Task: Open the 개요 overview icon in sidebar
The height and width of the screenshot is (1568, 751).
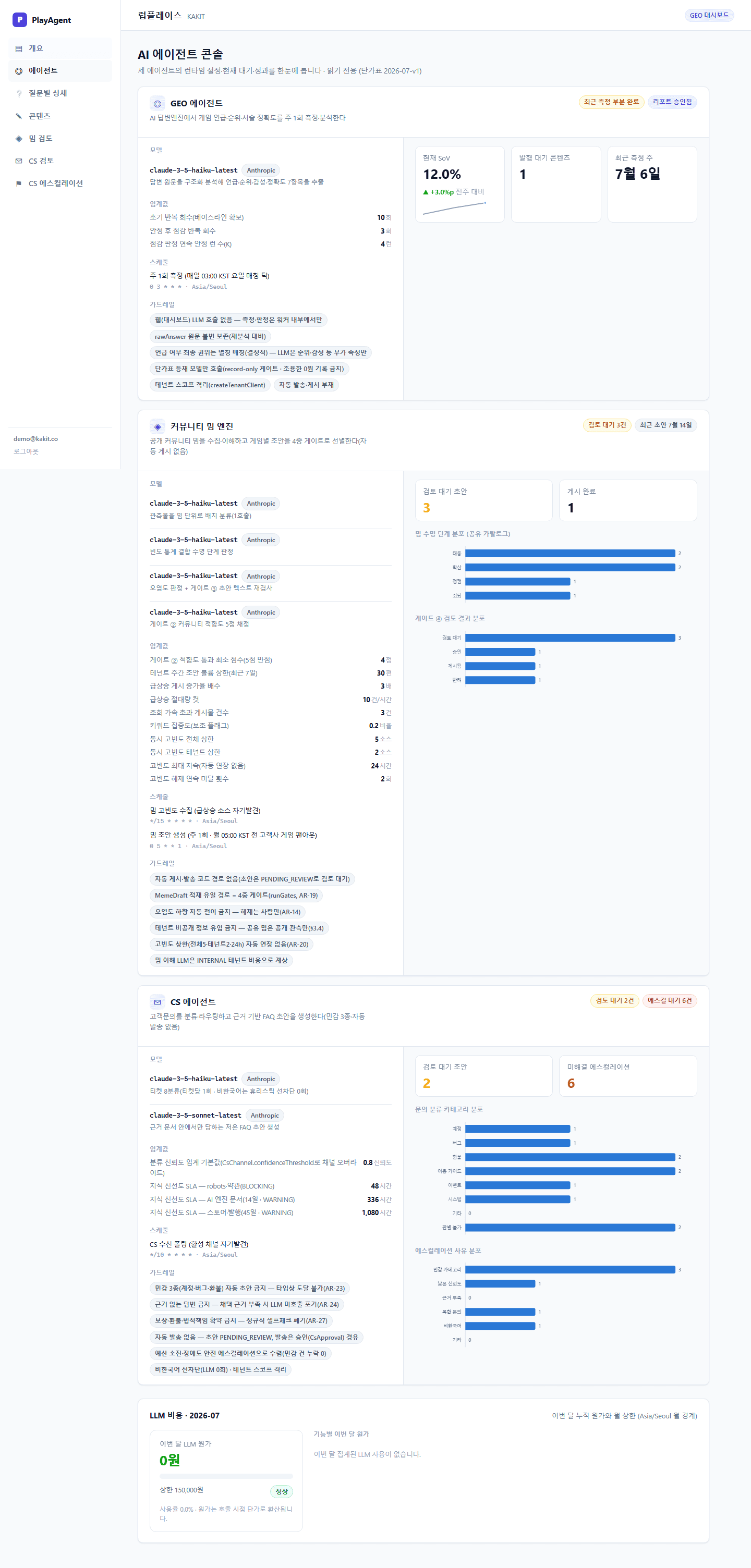Action: (x=19, y=48)
